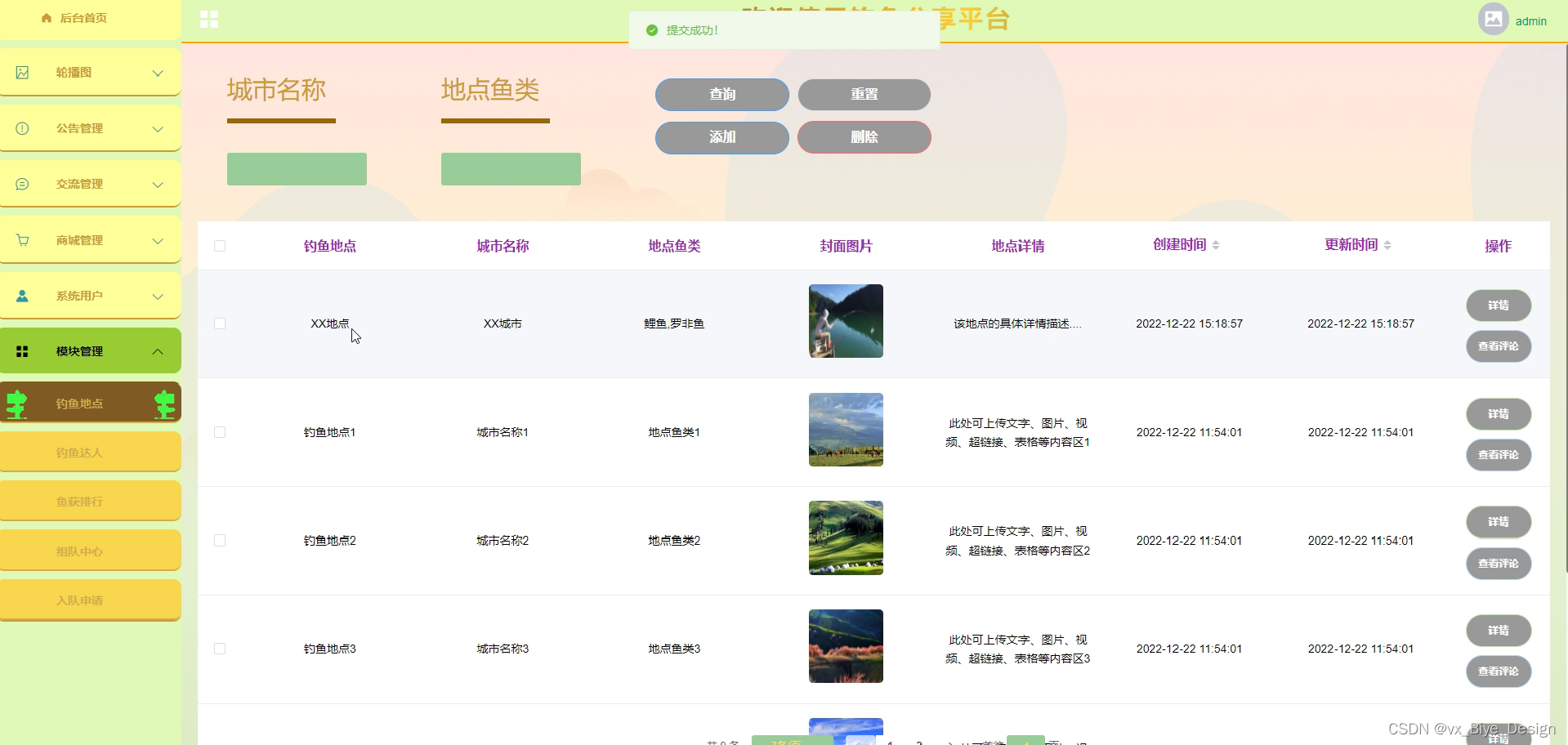Click the 交流管理 chat bubble icon
Screen dimensions: 1568x745
pos(22,185)
